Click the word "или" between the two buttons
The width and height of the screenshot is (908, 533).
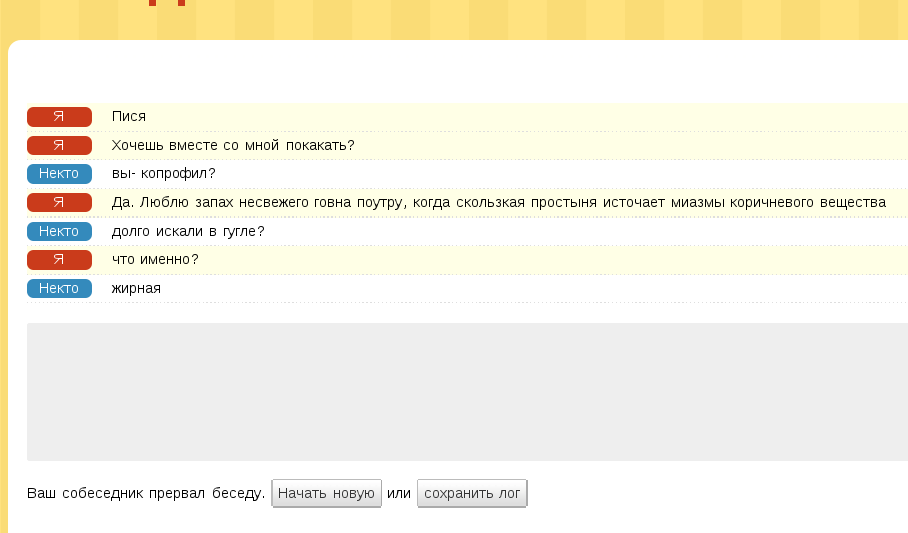[x=399, y=494]
